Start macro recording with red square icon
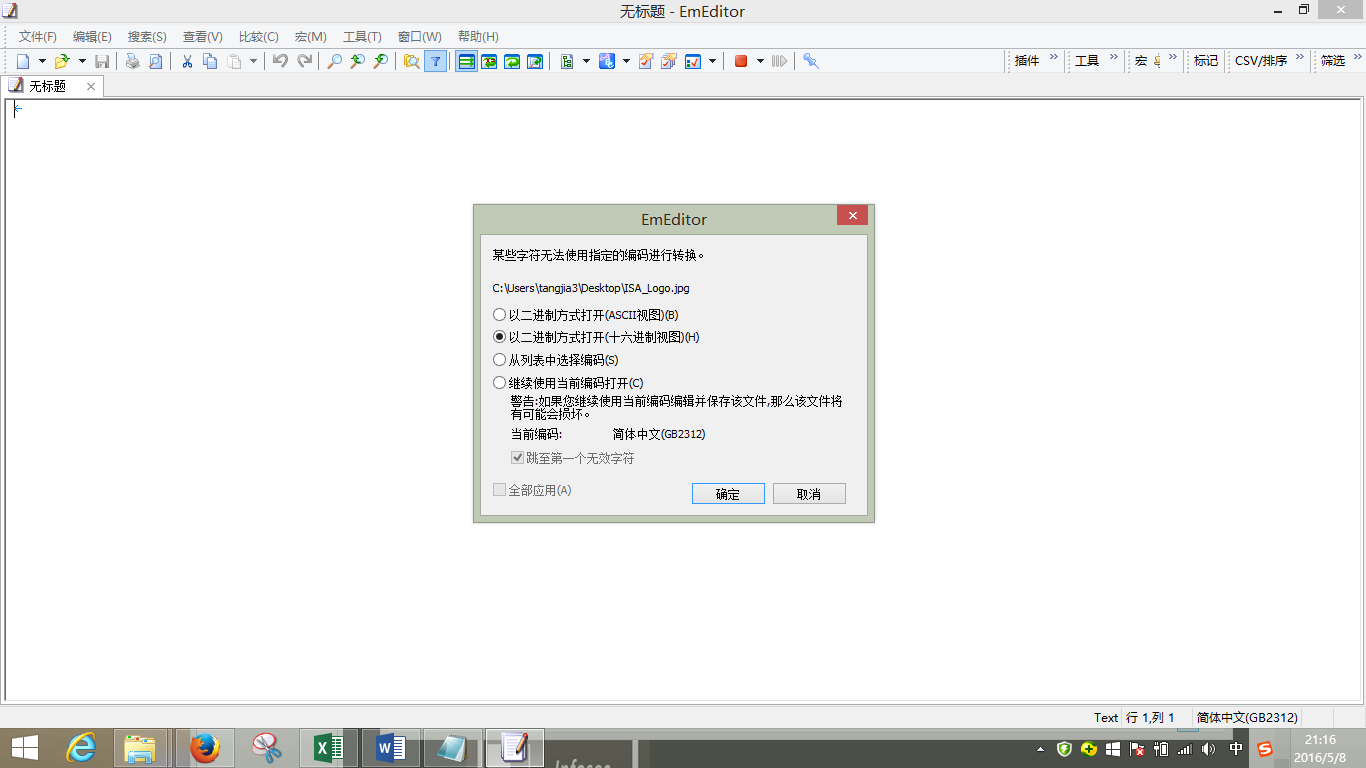Image resolution: width=1366 pixels, height=768 pixels. click(741, 61)
